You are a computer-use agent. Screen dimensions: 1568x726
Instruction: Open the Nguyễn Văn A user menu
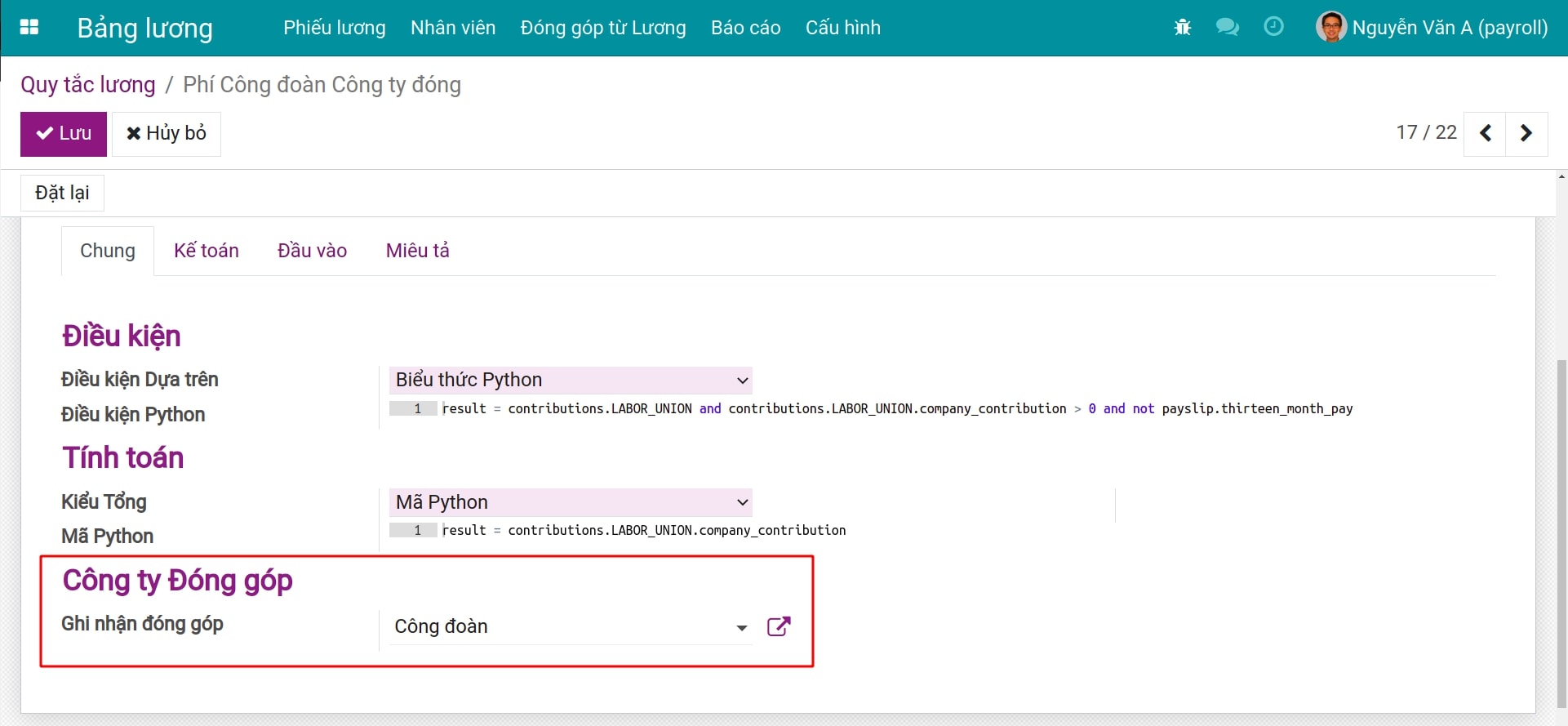click(x=1449, y=28)
